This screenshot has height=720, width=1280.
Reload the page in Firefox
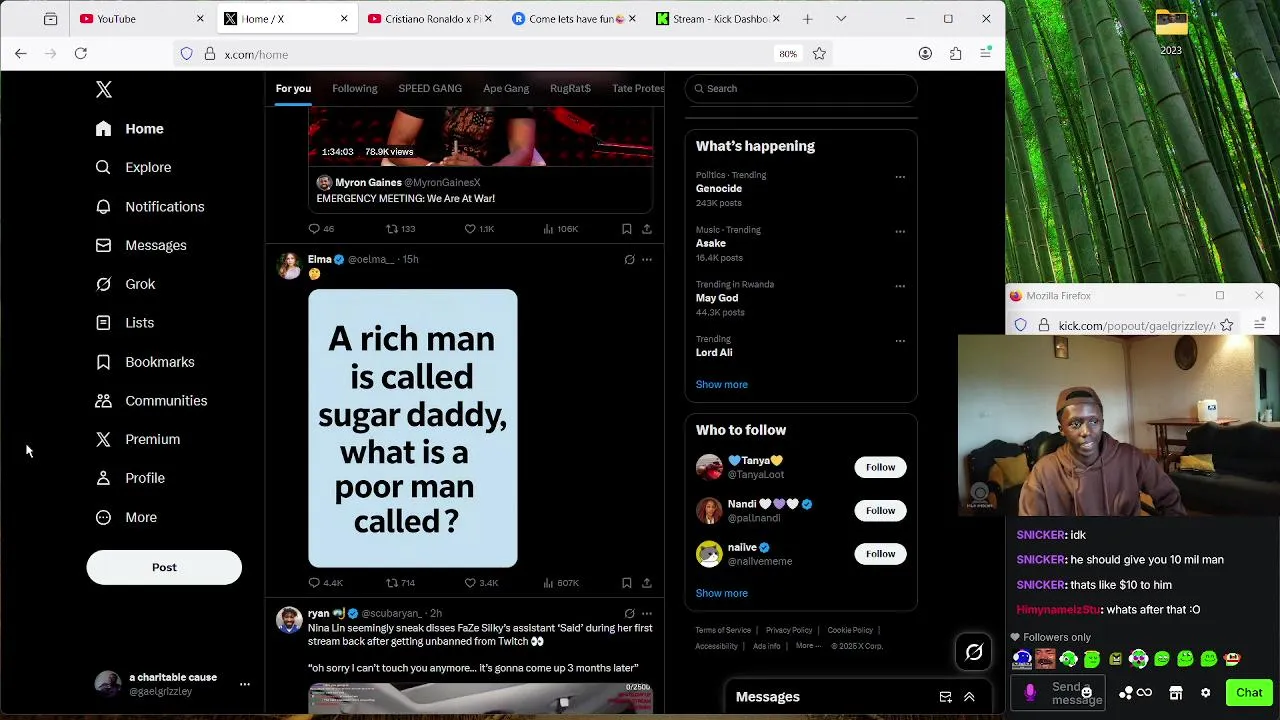coord(81,54)
